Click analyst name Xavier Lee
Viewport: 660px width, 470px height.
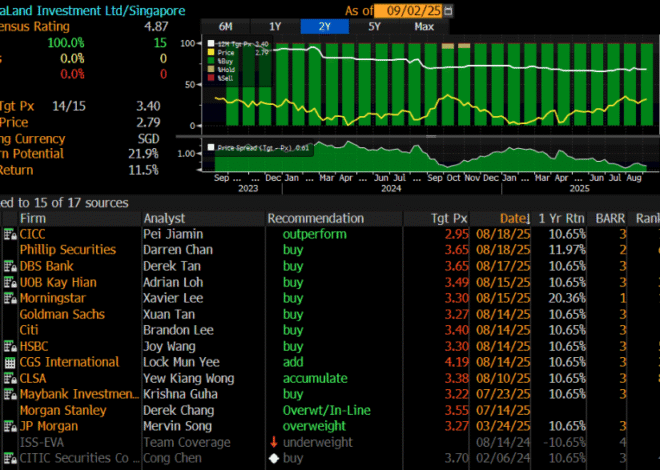click(x=173, y=298)
